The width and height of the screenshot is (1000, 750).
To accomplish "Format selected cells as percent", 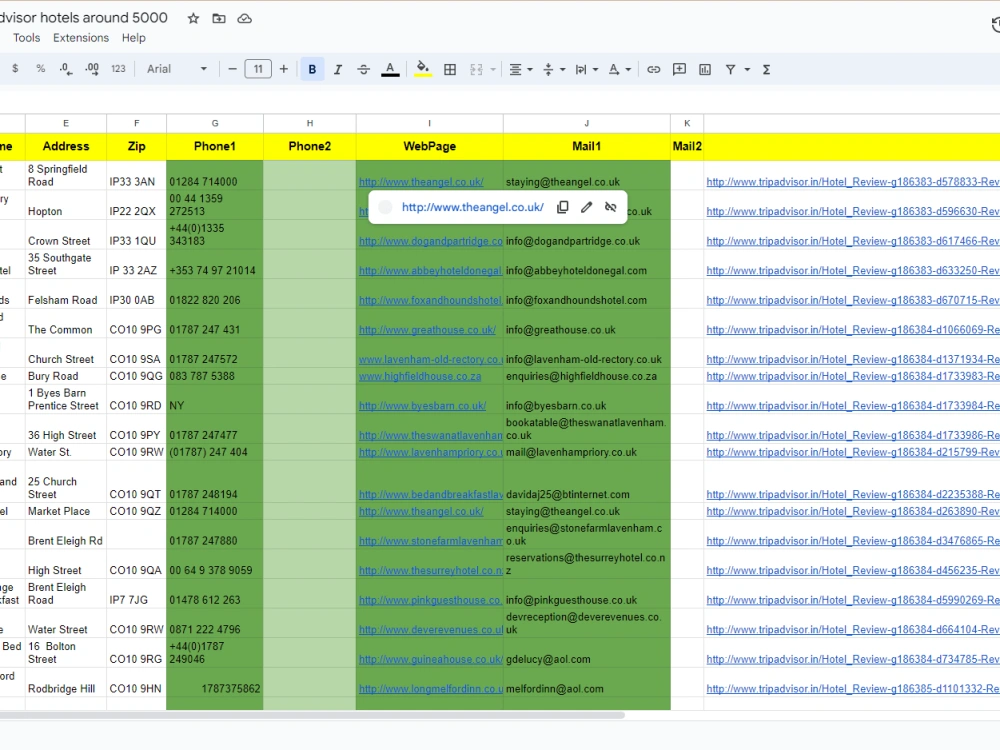I will [x=42, y=68].
